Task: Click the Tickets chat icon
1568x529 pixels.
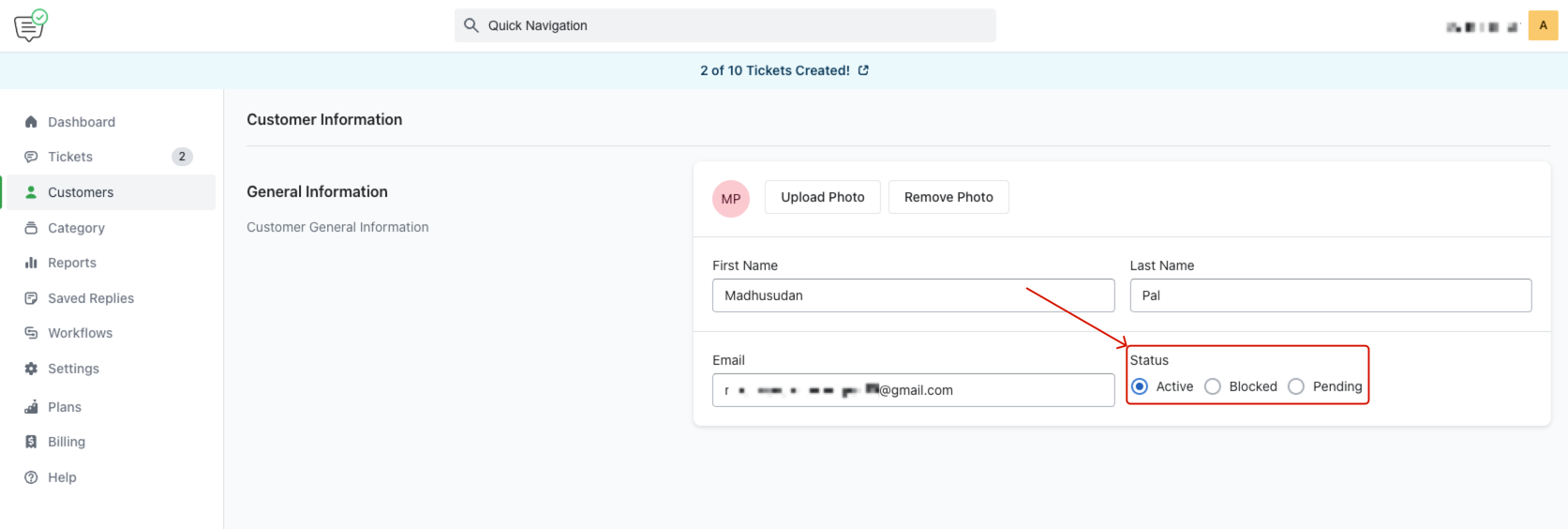Action: coord(31,157)
